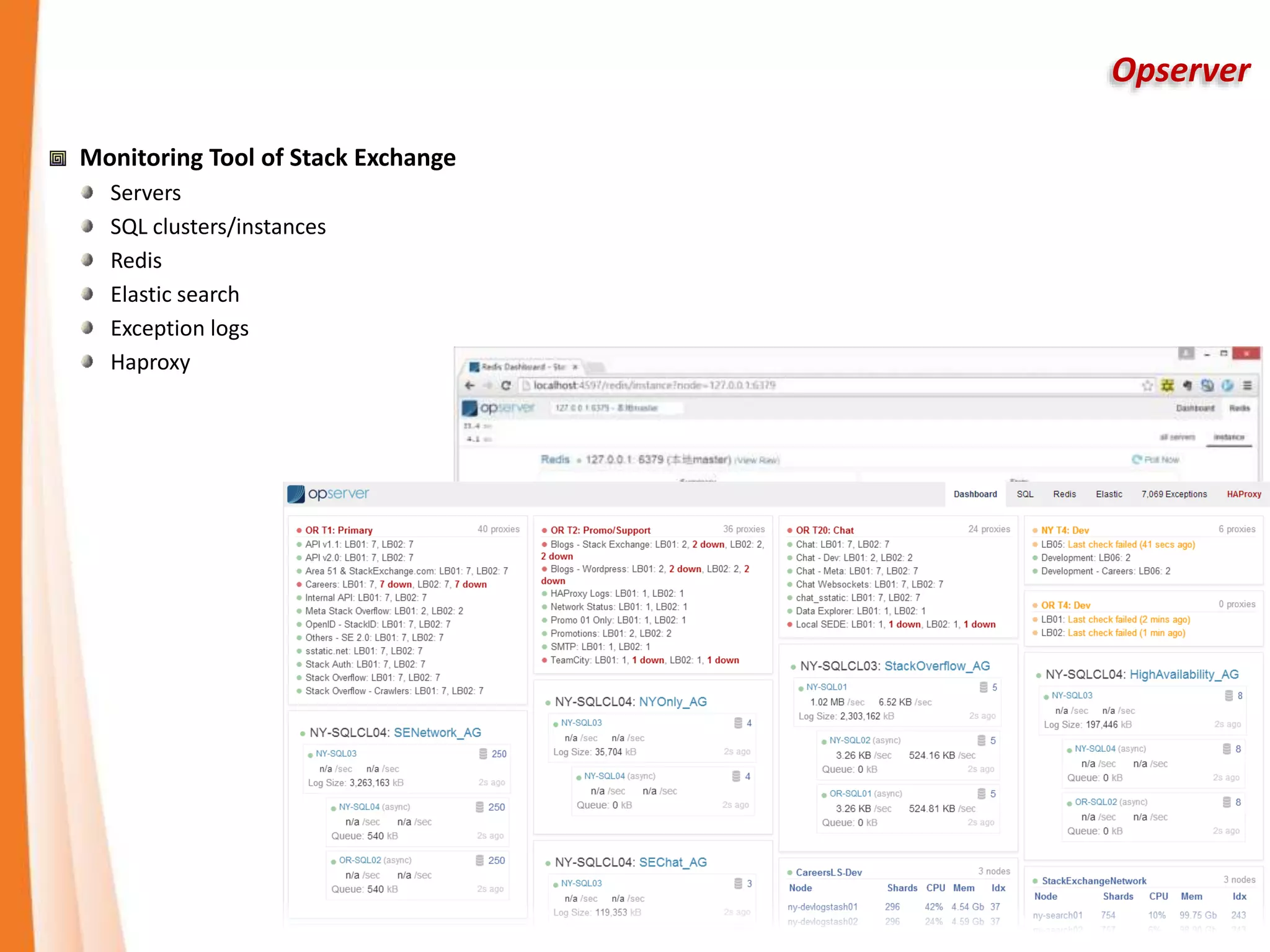Switch to the Redis tab
Viewport: 1270px width, 952px height.
[1064, 494]
